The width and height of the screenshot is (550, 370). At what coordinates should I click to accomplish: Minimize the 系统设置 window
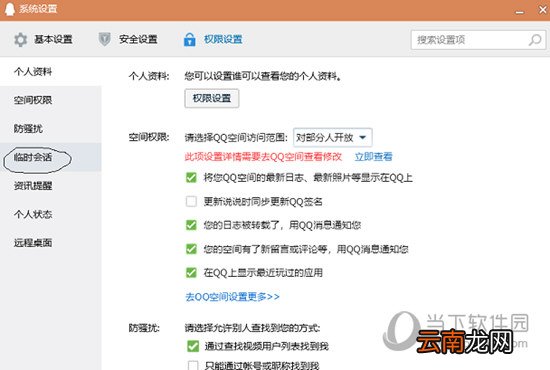(x=519, y=12)
